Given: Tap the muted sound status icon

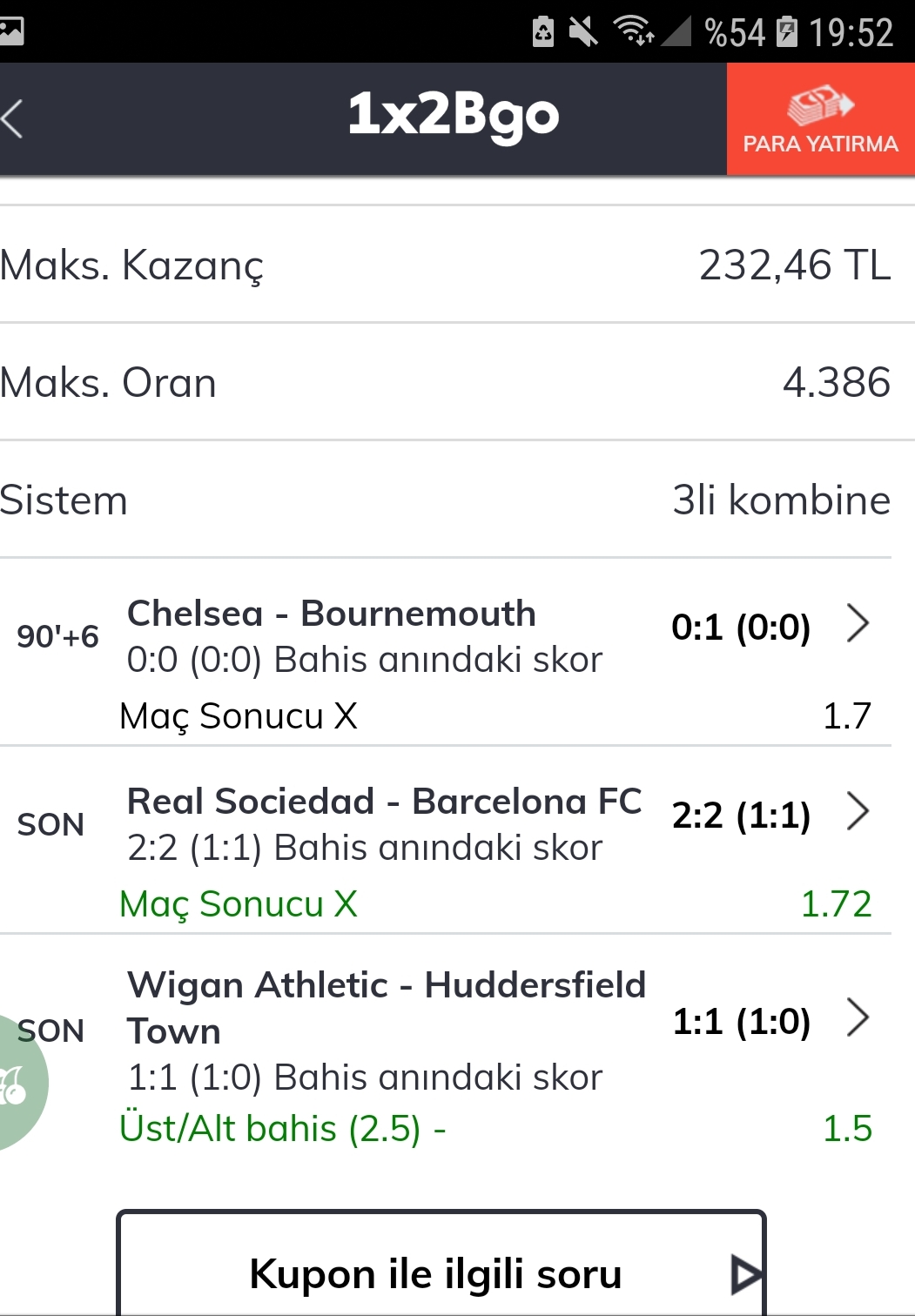Looking at the screenshot, I should (583, 32).
